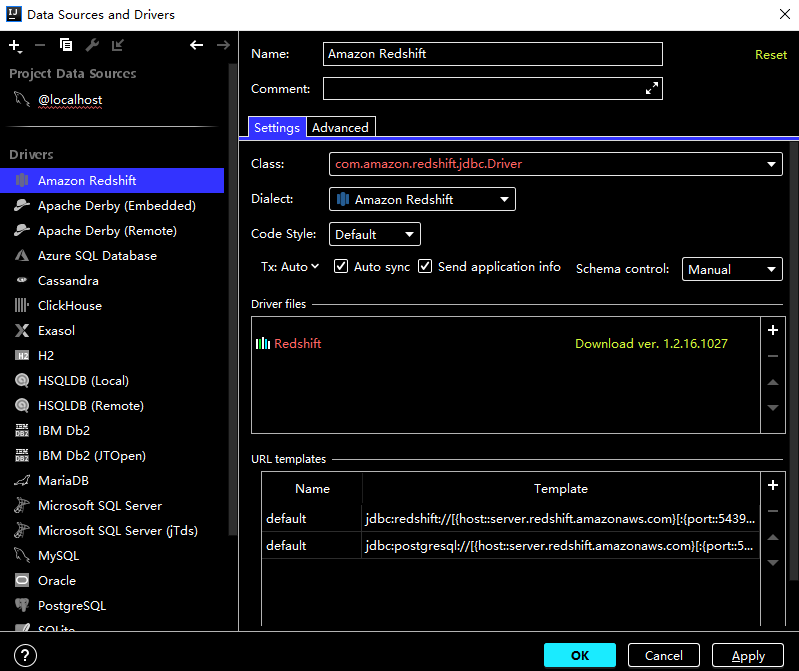The height and width of the screenshot is (671, 799).
Task: Move the driver file up with the arrow
Action: (x=773, y=382)
